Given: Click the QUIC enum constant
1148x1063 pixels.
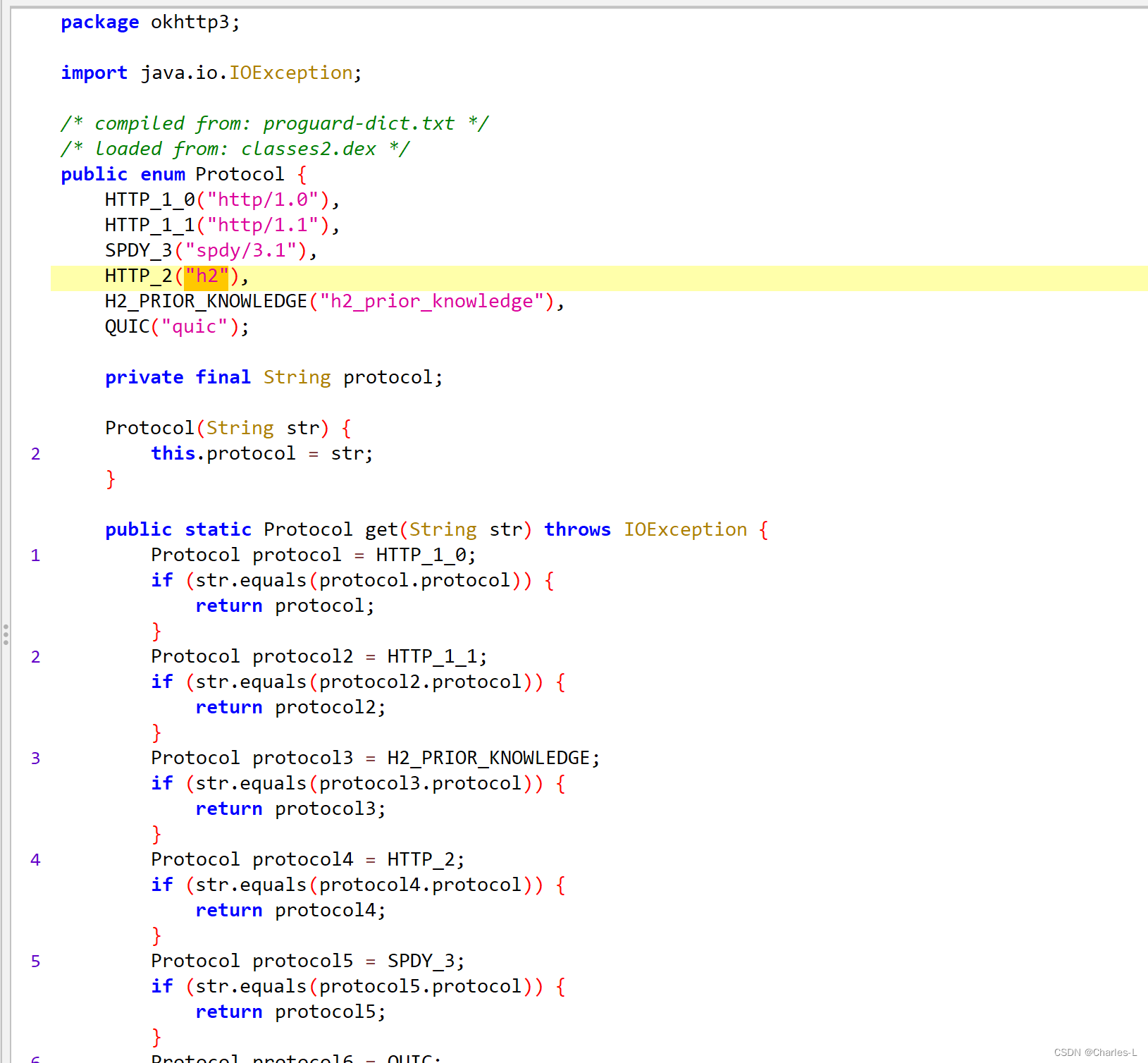Looking at the screenshot, I should [x=126, y=326].
